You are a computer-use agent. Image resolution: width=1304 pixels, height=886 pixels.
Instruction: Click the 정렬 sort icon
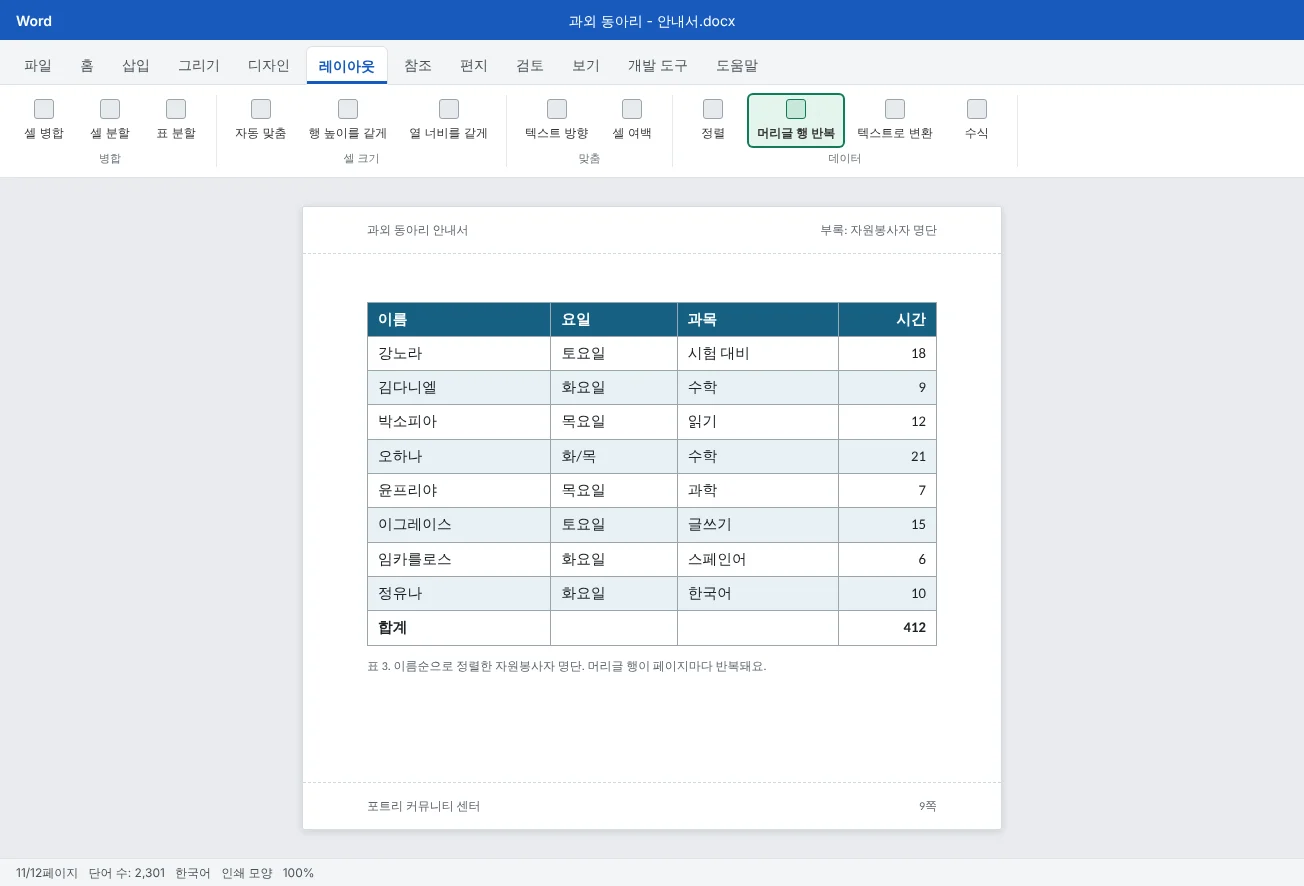[x=713, y=109]
